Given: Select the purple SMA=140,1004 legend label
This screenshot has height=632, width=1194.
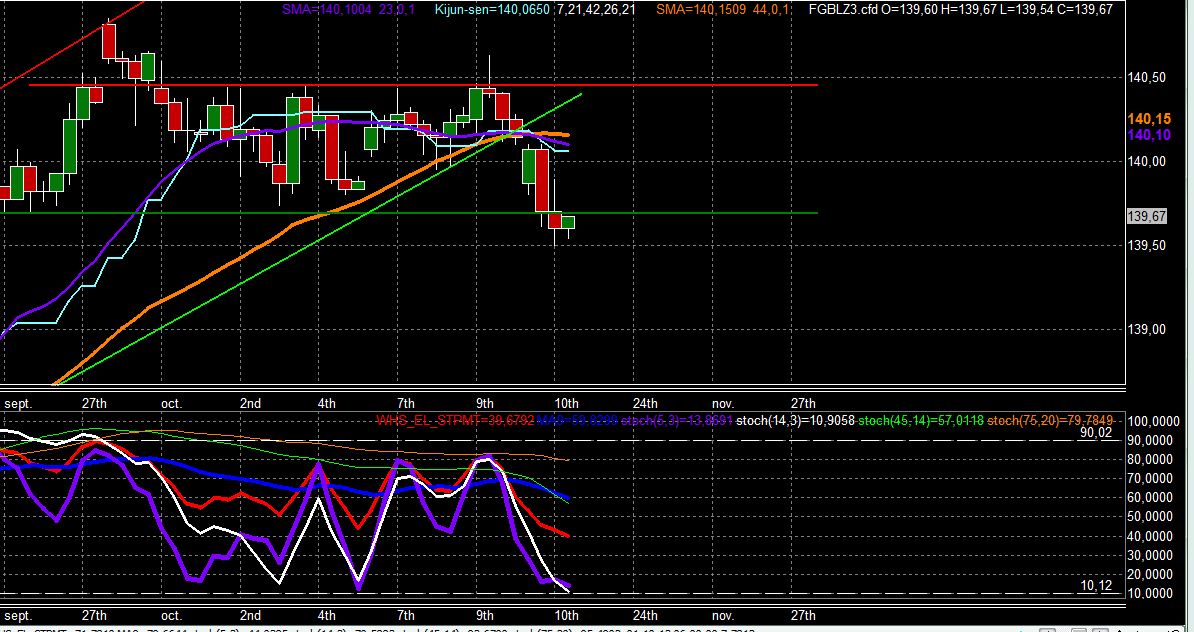Looking at the screenshot, I should point(349,9).
